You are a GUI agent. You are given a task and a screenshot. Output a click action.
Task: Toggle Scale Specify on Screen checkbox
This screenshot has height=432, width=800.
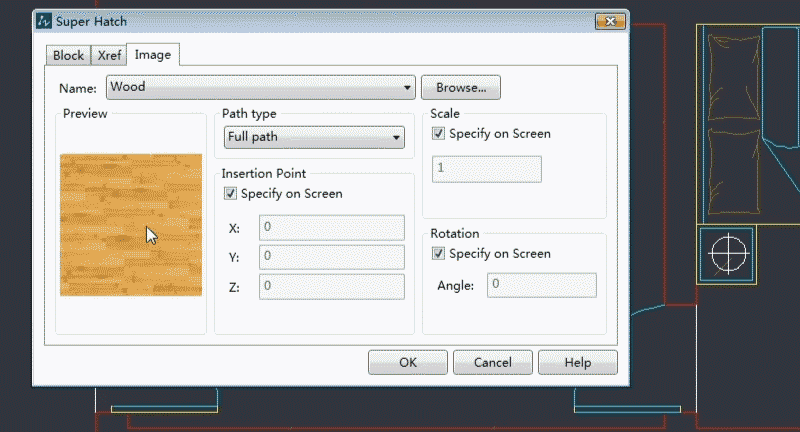[x=439, y=133]
